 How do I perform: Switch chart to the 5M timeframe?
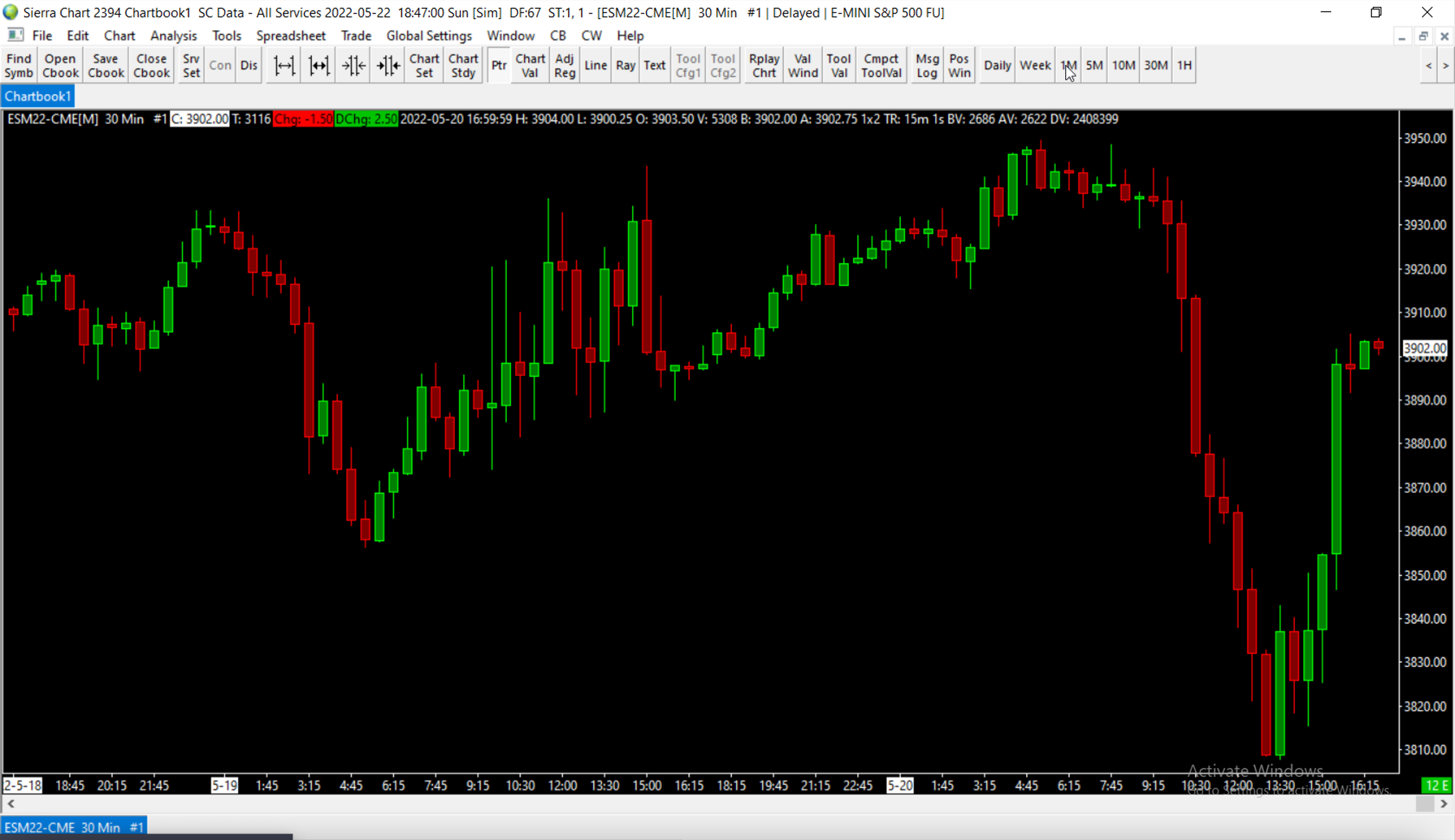[x=1094, y=66]
